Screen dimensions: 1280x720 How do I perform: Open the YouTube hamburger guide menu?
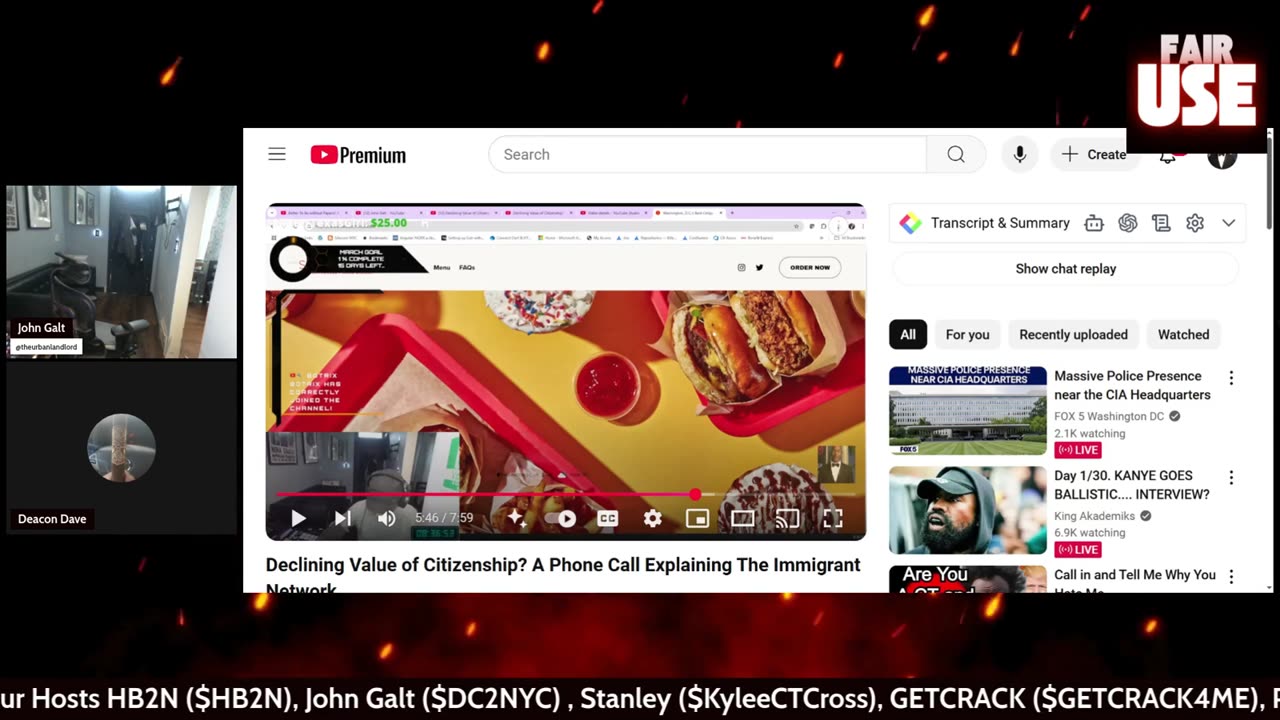tap(277, 154)
